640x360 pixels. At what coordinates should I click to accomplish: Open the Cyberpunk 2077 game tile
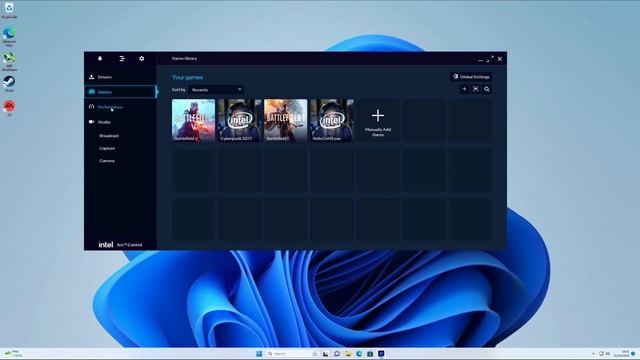click(x=240, y=120)
